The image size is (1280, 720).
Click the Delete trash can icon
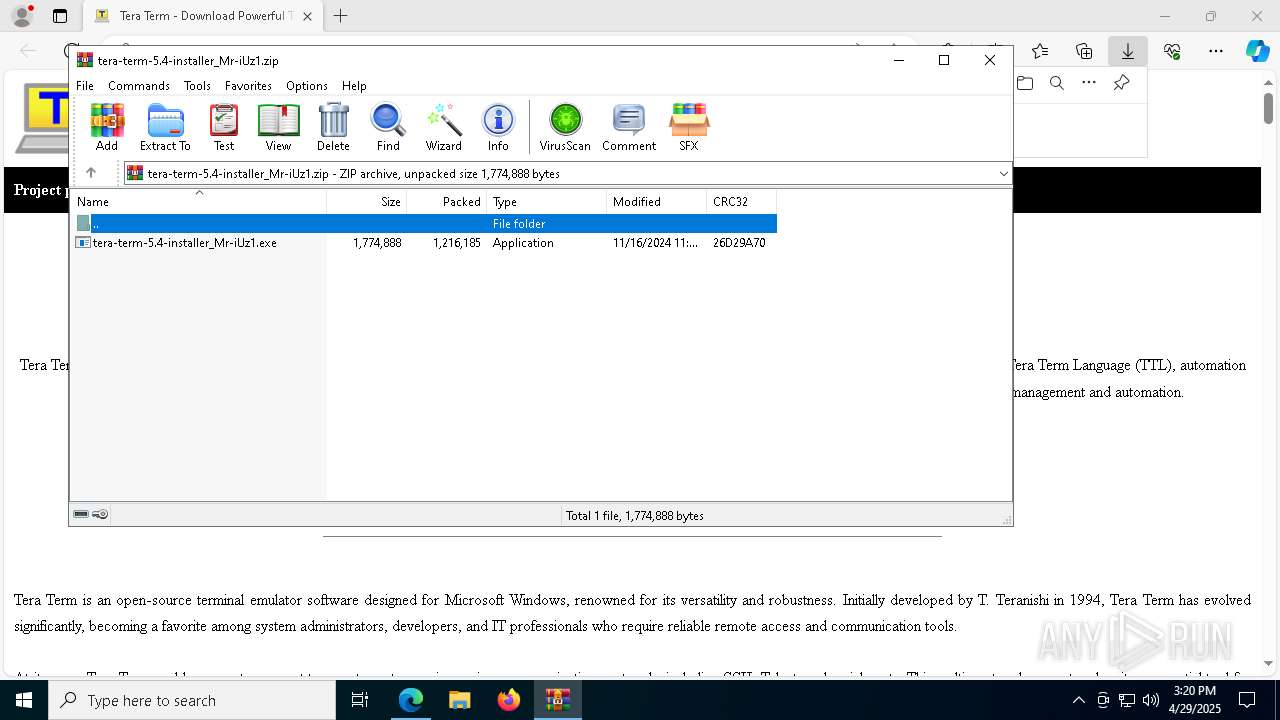333,127
